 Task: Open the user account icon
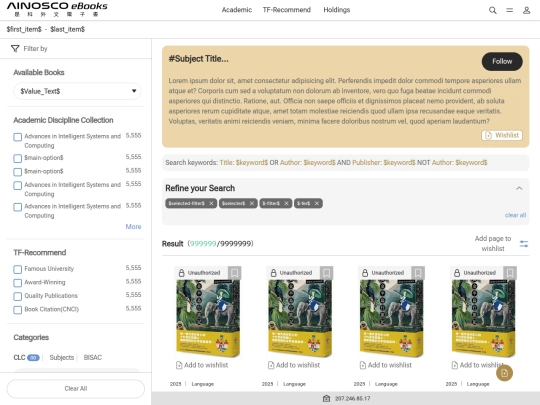(526, 10)
